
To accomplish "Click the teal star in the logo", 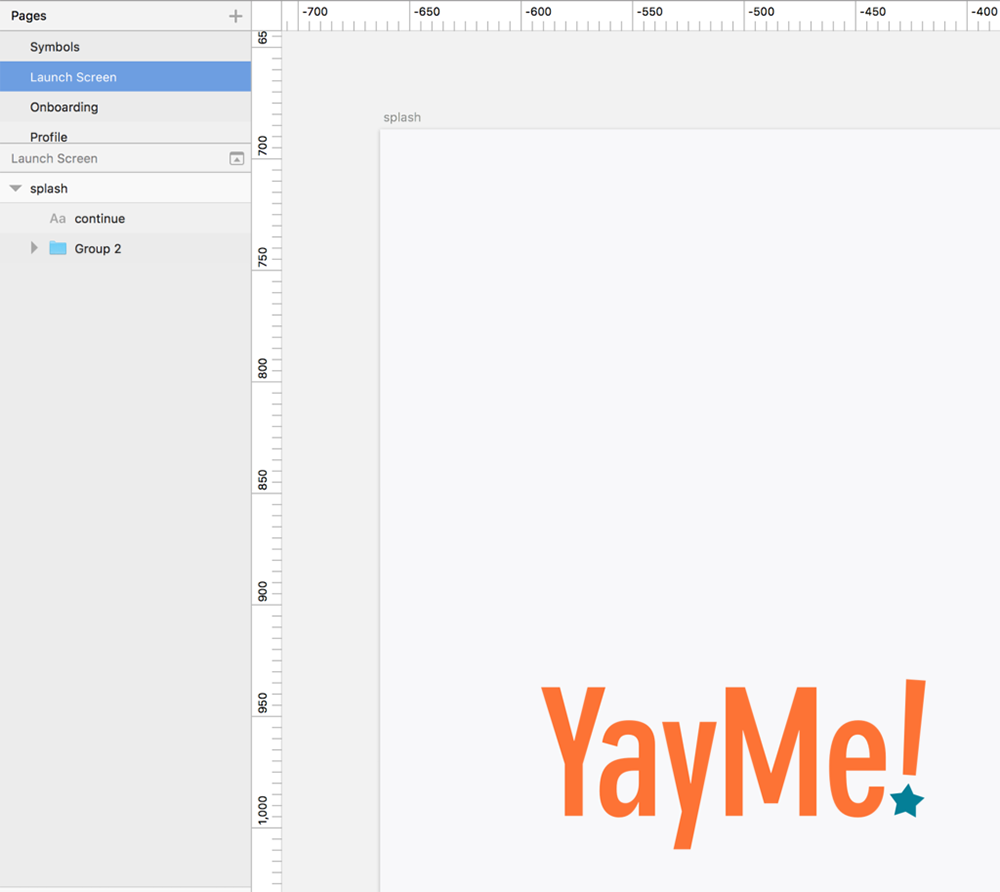I will 907,801.
